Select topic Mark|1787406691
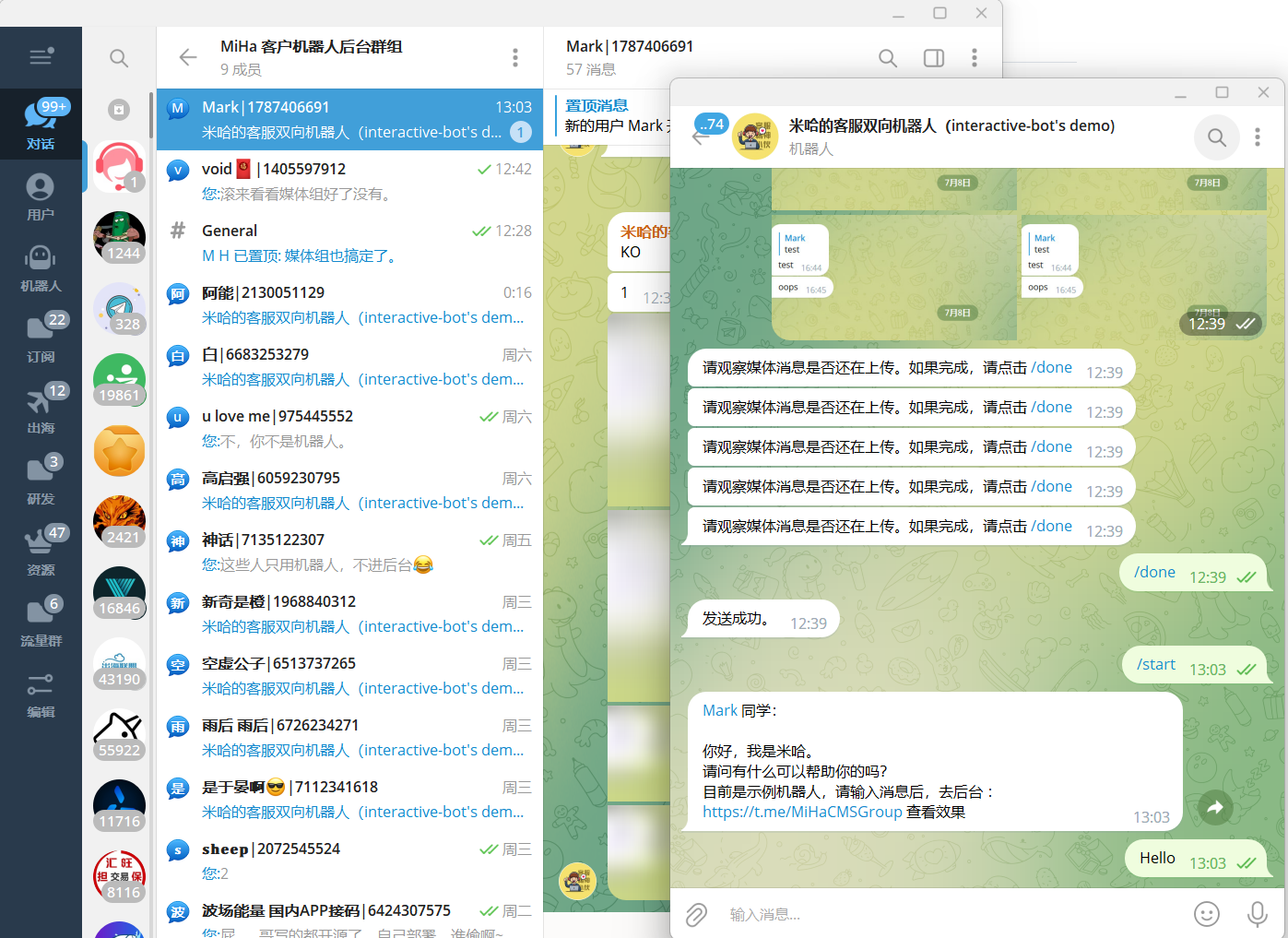This screenshot has height=938, width=1288. (349, 119)
